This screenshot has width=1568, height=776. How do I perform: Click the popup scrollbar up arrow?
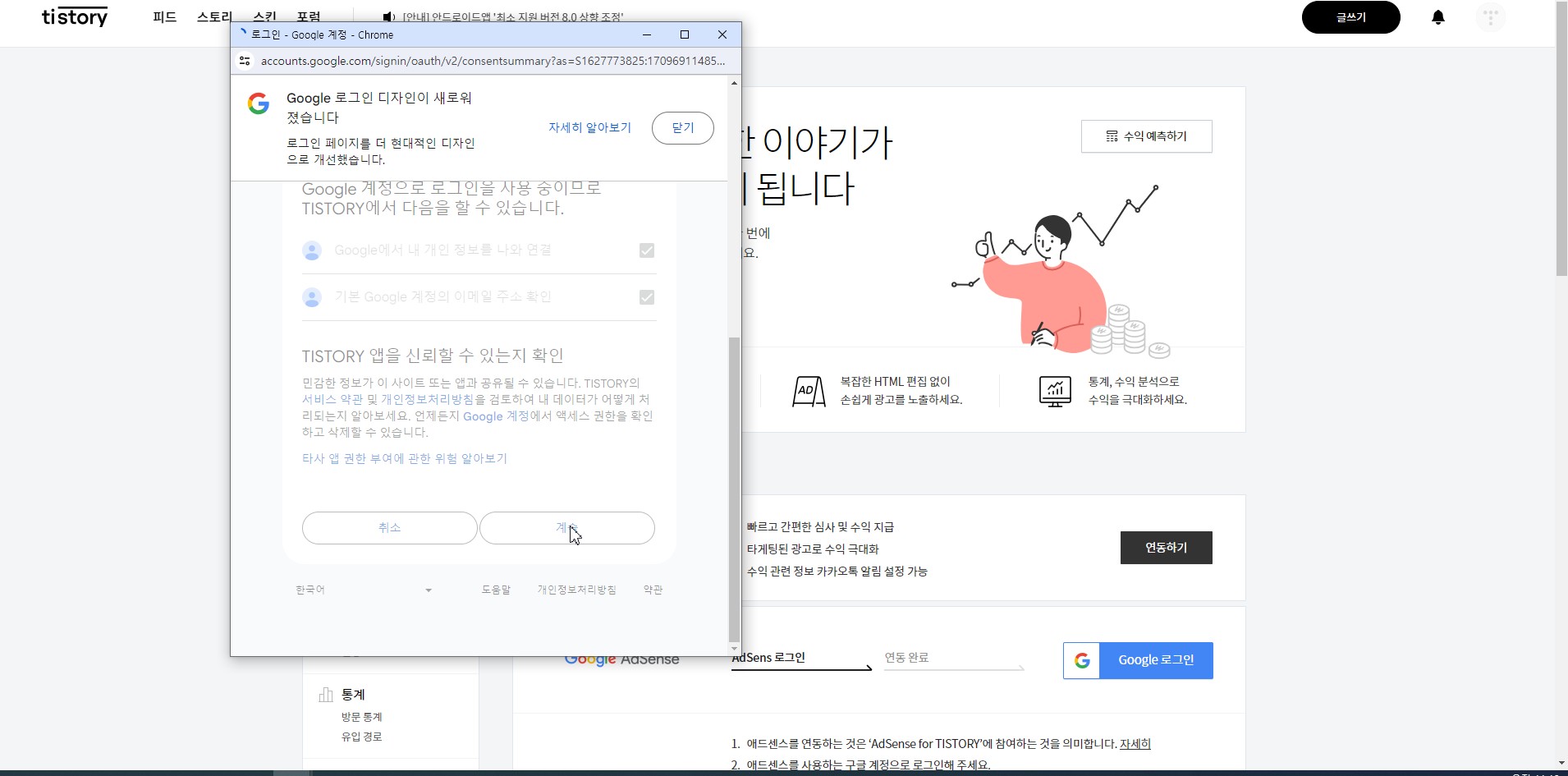coord(734,83)
